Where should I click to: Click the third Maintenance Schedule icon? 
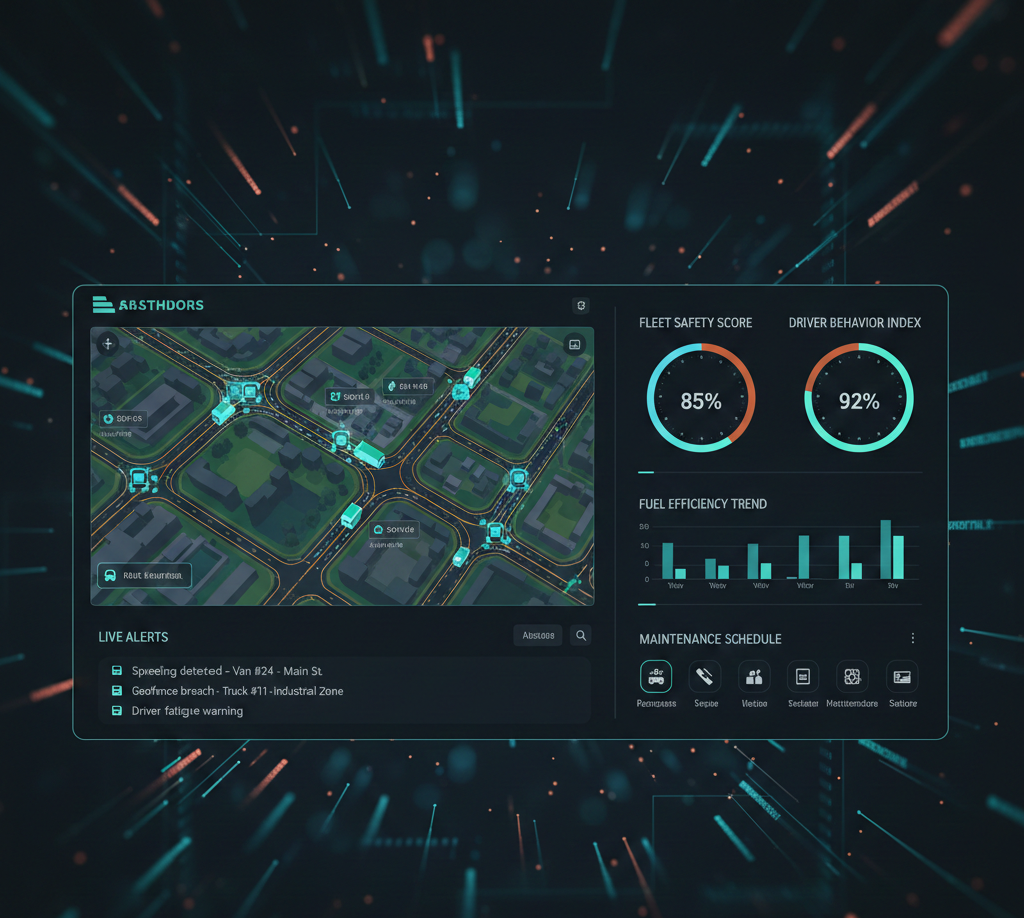point(754,677)
